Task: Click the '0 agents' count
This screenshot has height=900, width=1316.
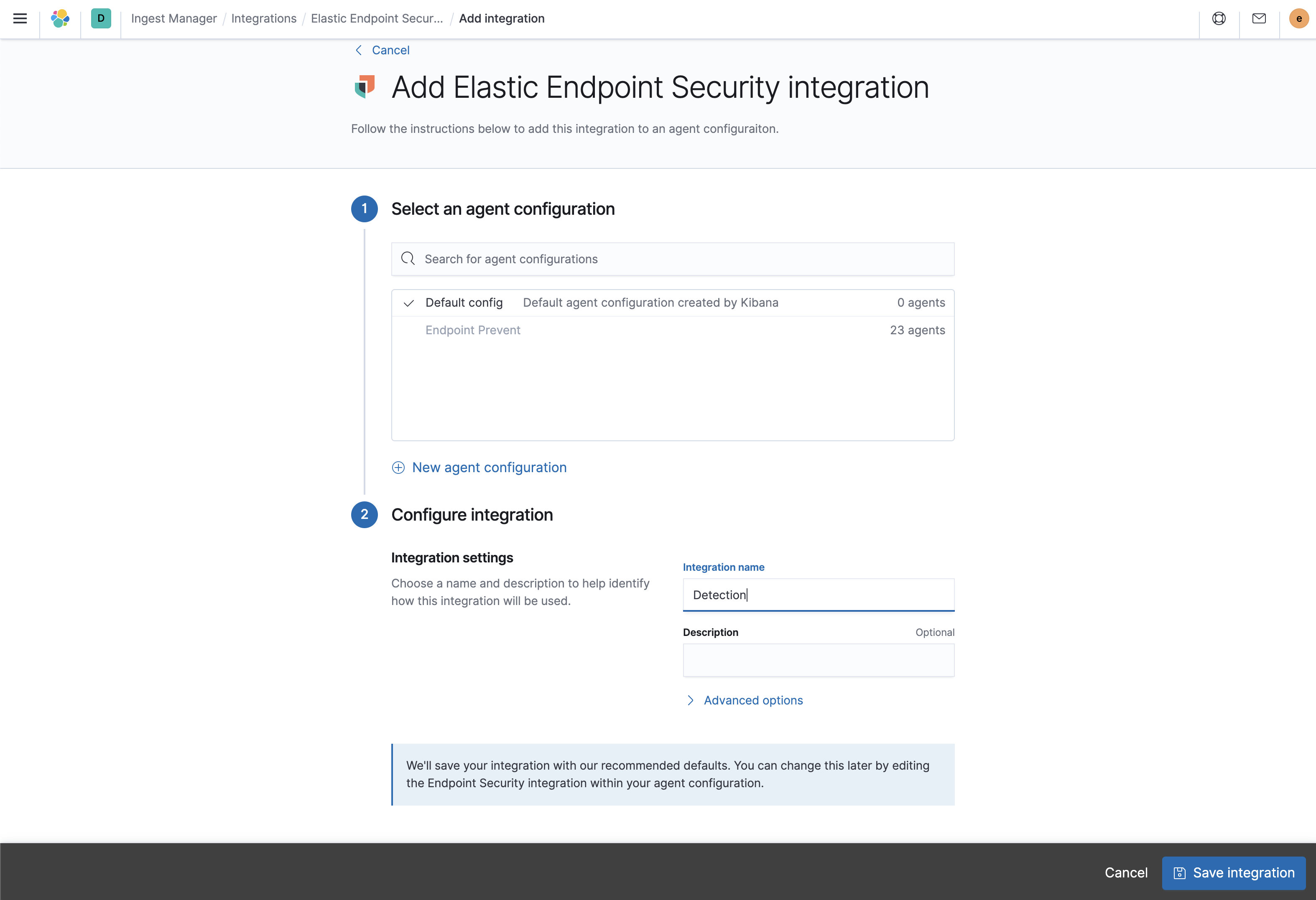Action: pos(921,303)
